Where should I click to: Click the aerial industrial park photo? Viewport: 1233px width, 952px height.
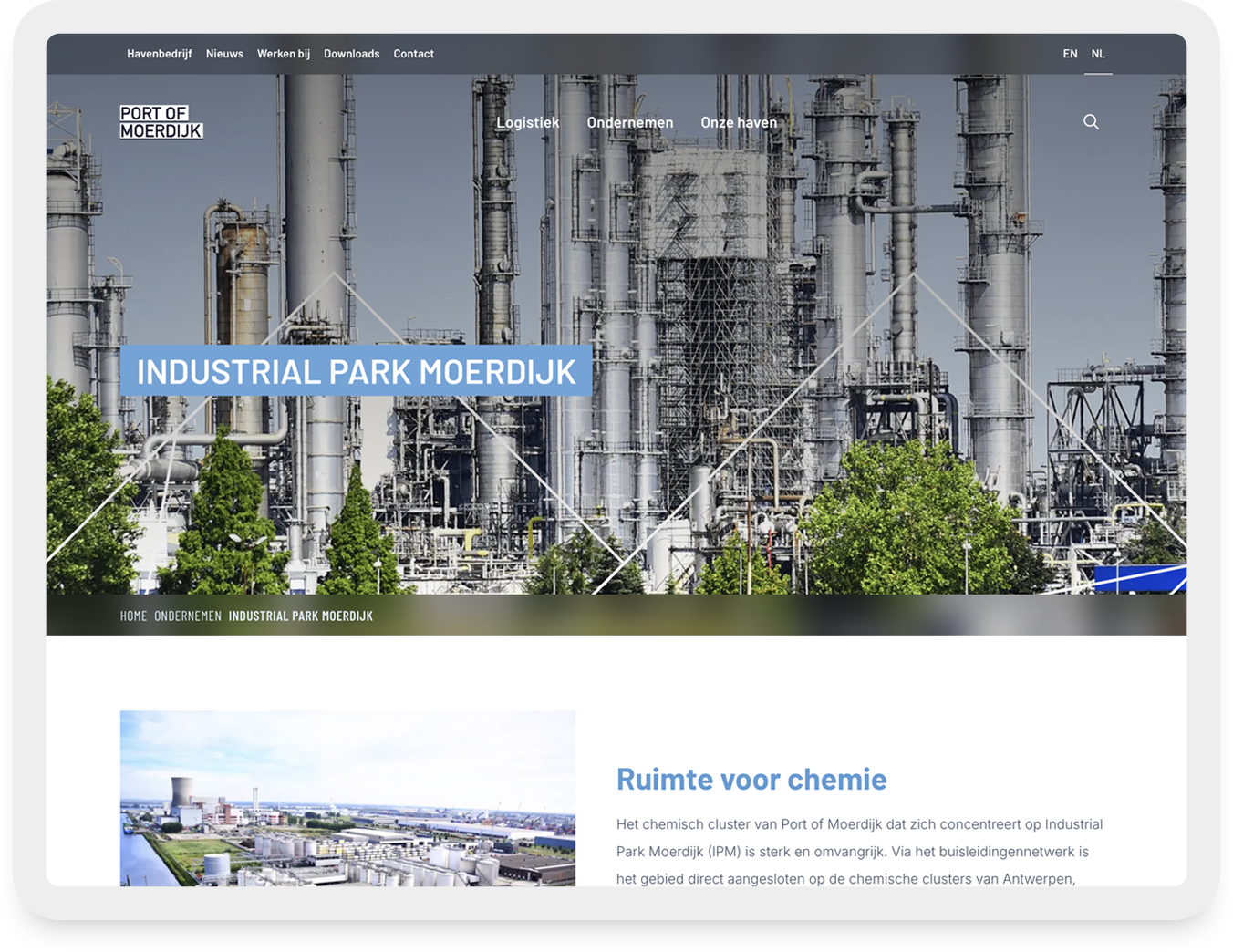[347, 798]
